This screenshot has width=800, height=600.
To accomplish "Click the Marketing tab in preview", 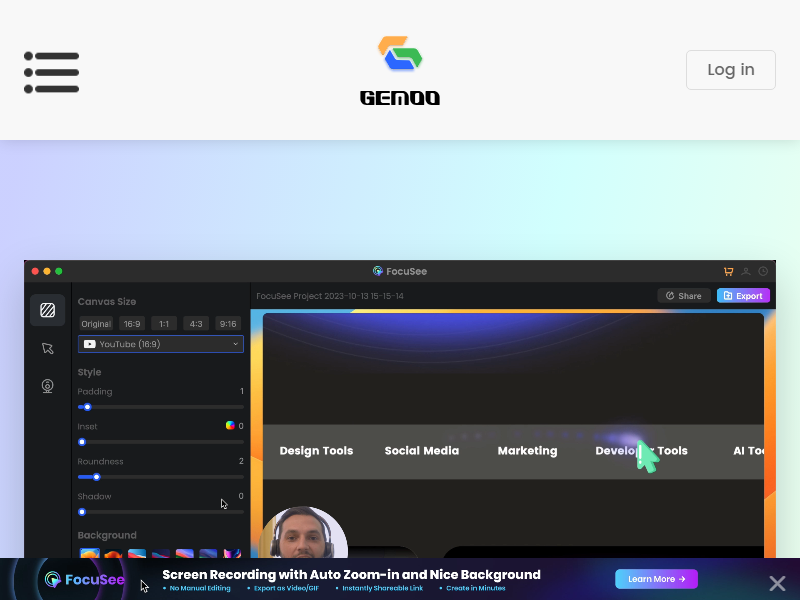I will click(528, 451).
